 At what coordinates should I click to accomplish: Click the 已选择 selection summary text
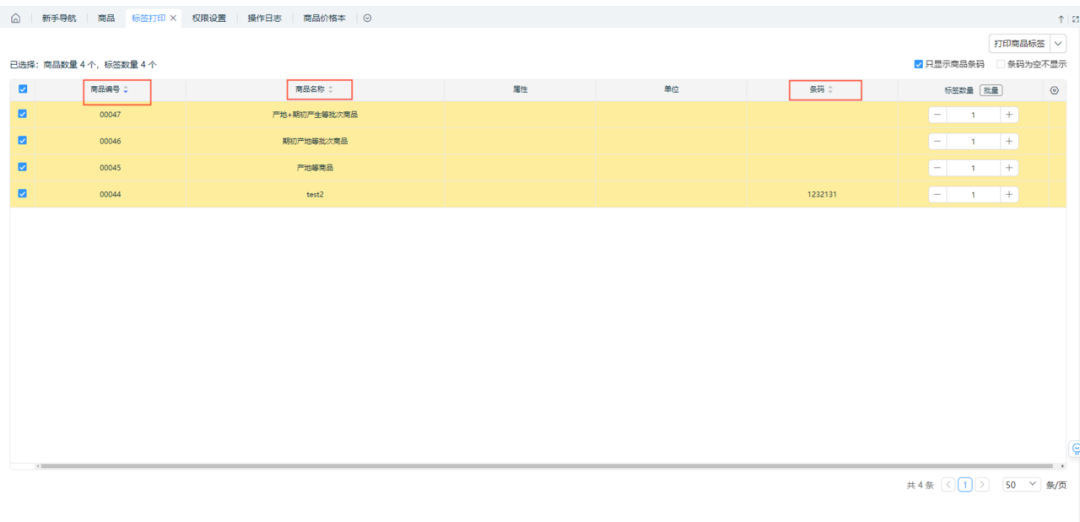[x=83, y=65]
